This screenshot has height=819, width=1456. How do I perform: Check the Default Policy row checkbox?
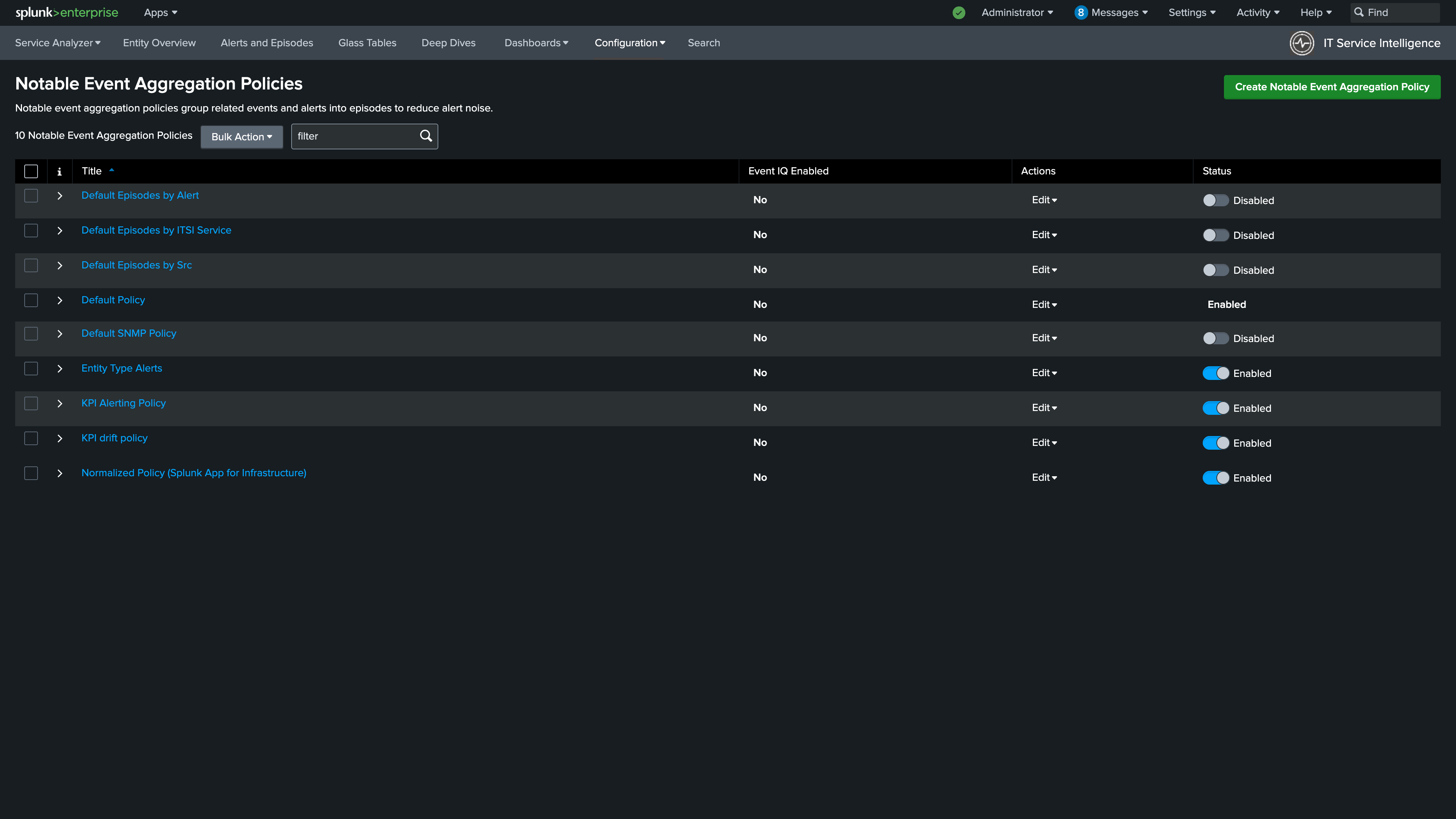tap(31, 300)
